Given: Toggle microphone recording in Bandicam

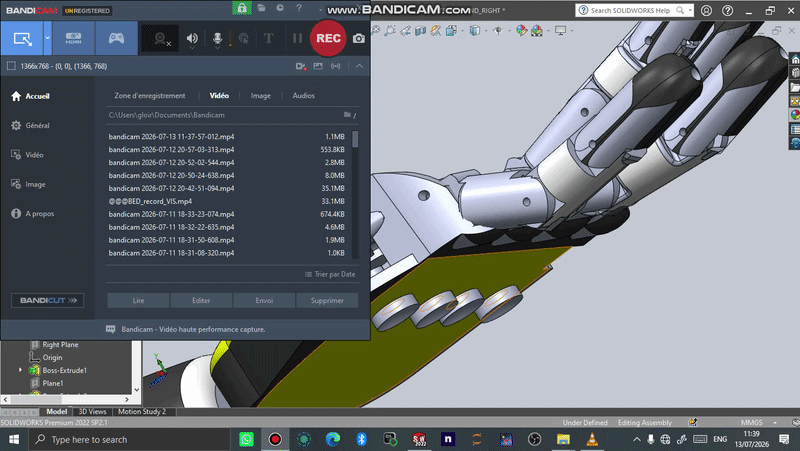Looking at the screenshot, I should tap(217, 38).
